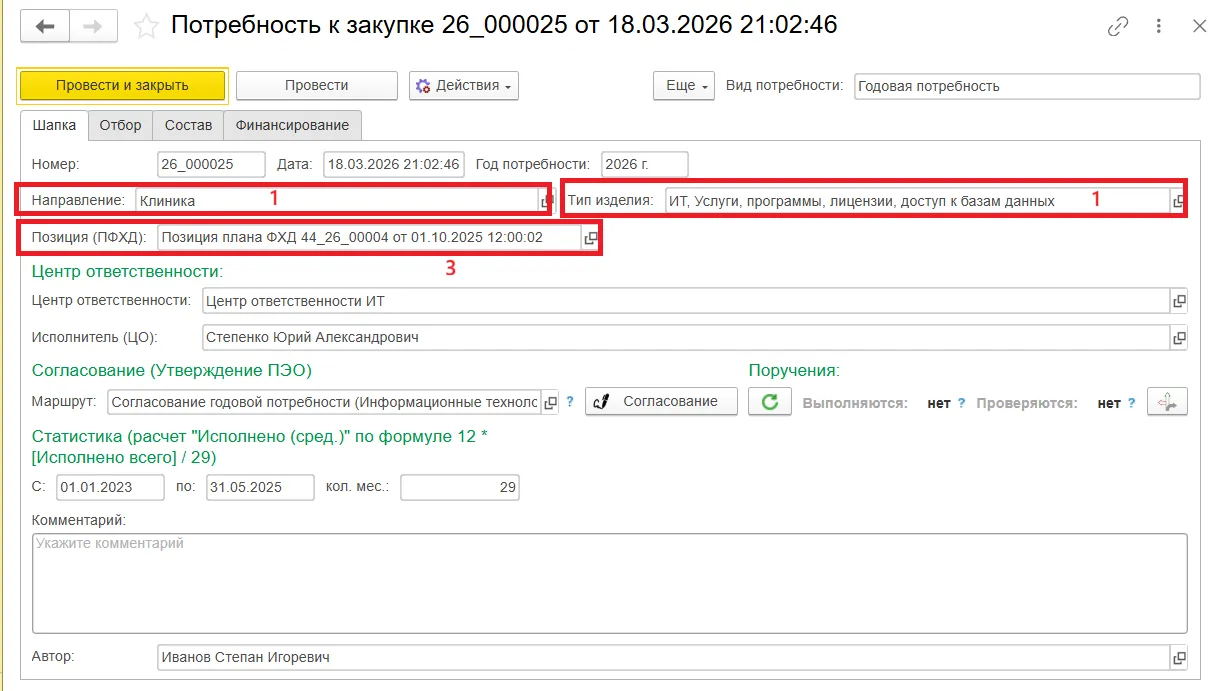Image resolution: width=1220 pixels, height=691 pixels.
Task: Click the Провести button
Action: coord(316,86)
